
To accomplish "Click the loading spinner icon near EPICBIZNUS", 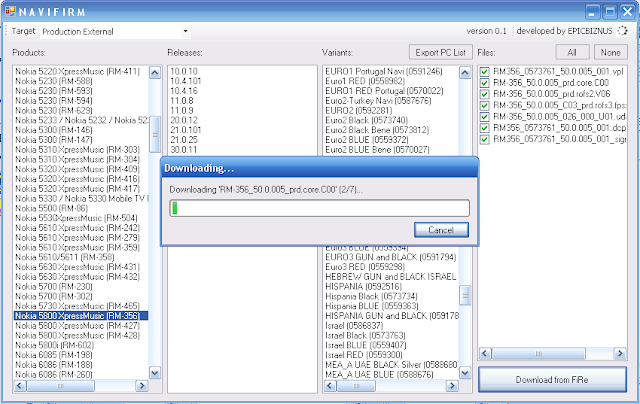I will (x=622, y=31).
